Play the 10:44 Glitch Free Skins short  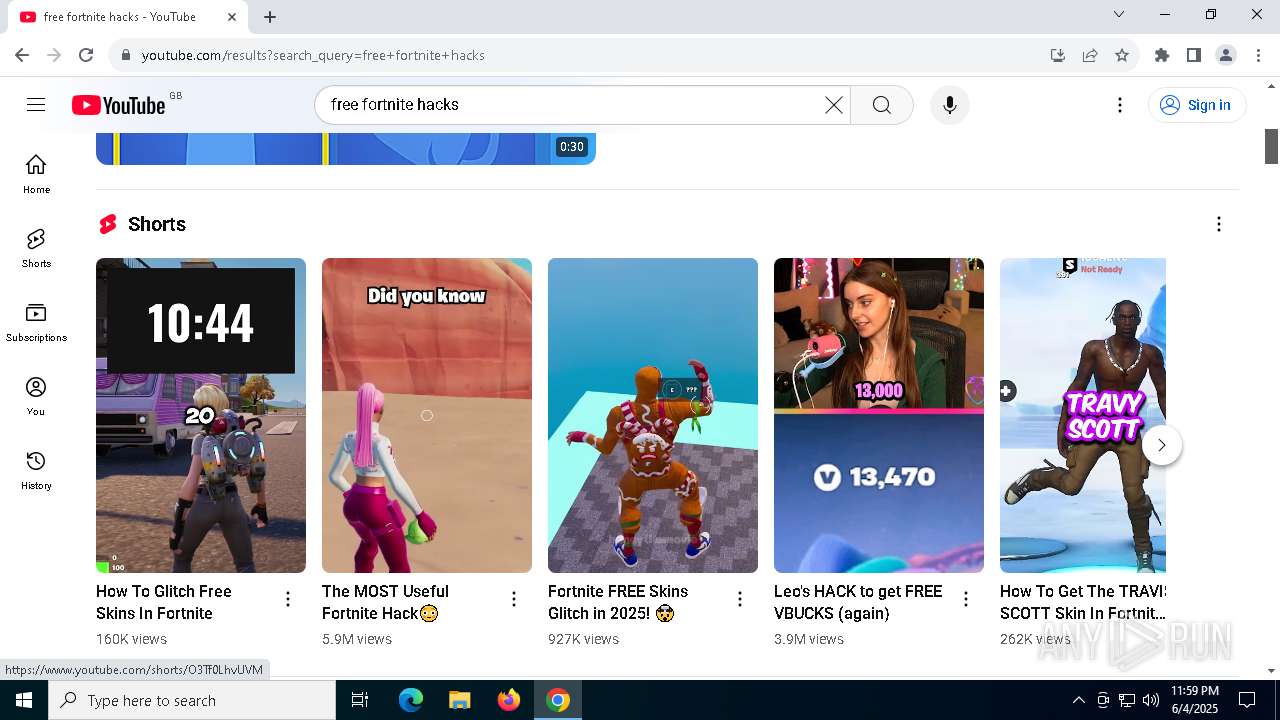tap(201, 415)
